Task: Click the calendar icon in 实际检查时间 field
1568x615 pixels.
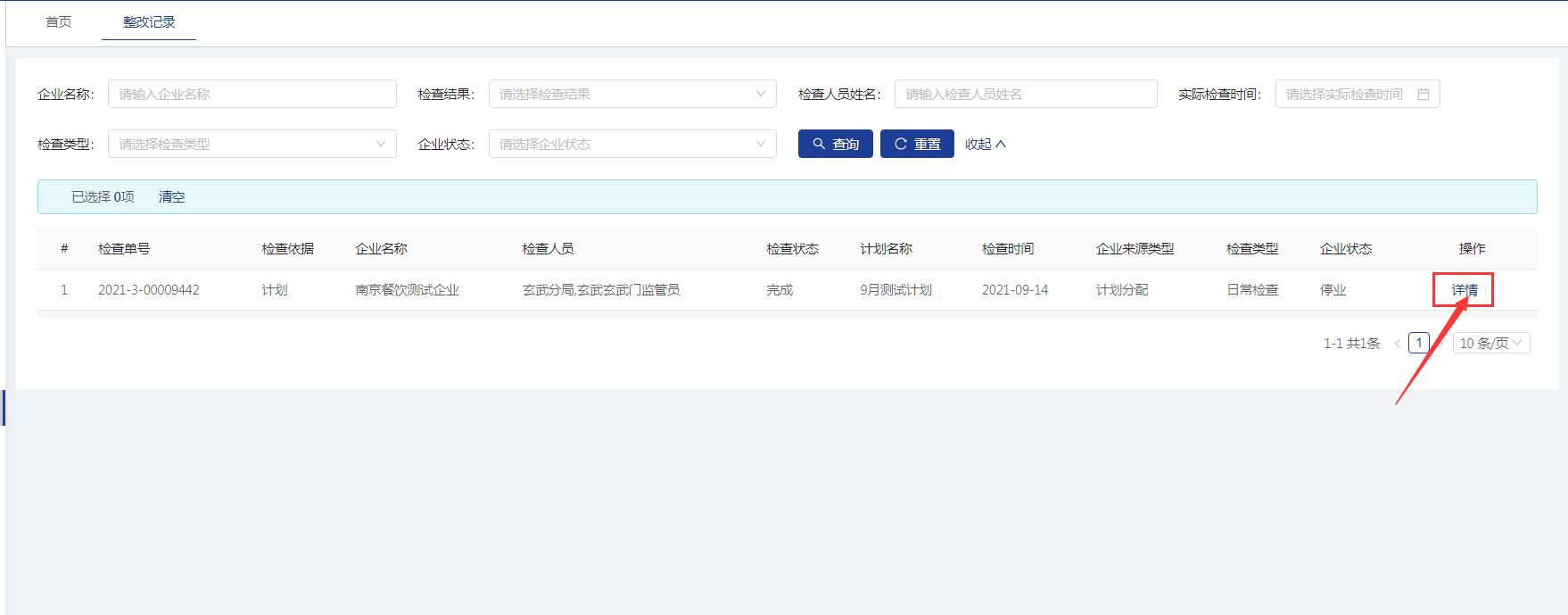Action: (x=1423, y=94)
